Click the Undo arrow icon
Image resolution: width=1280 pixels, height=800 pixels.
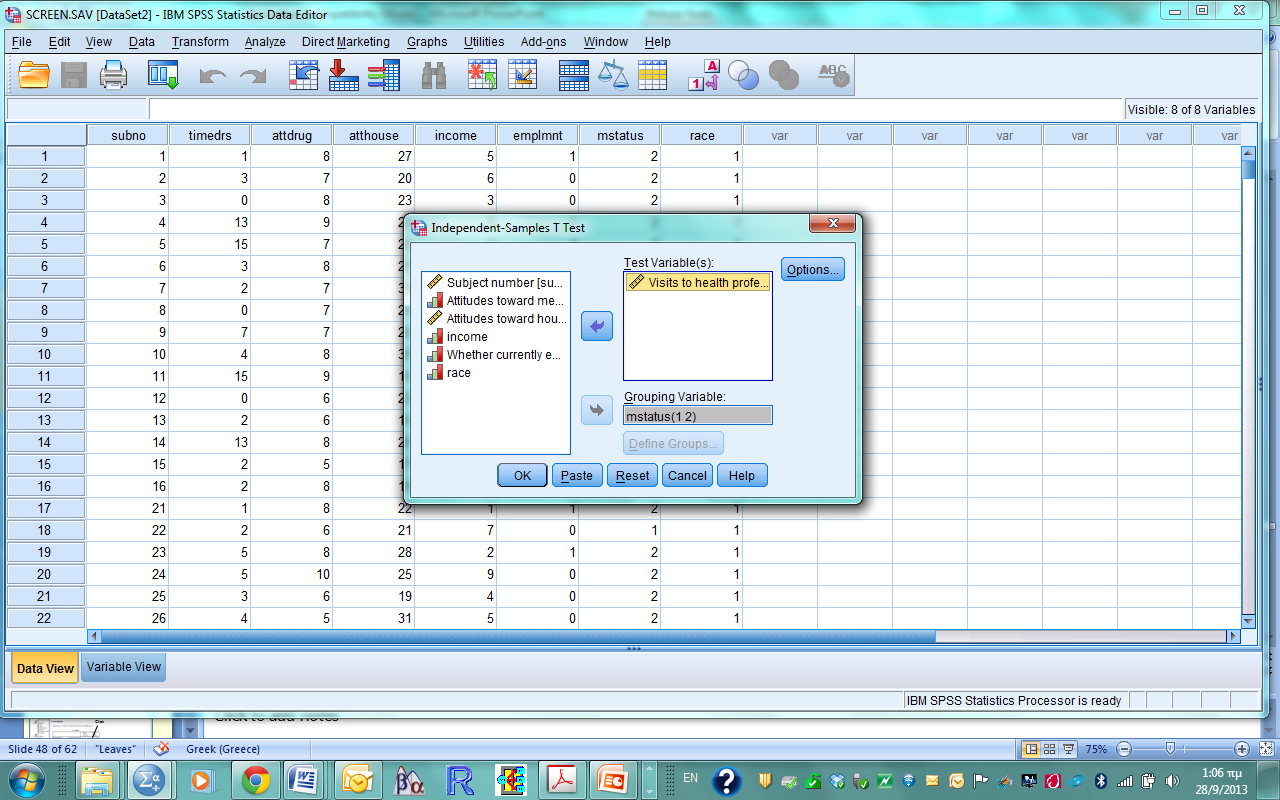click(212, 76)
